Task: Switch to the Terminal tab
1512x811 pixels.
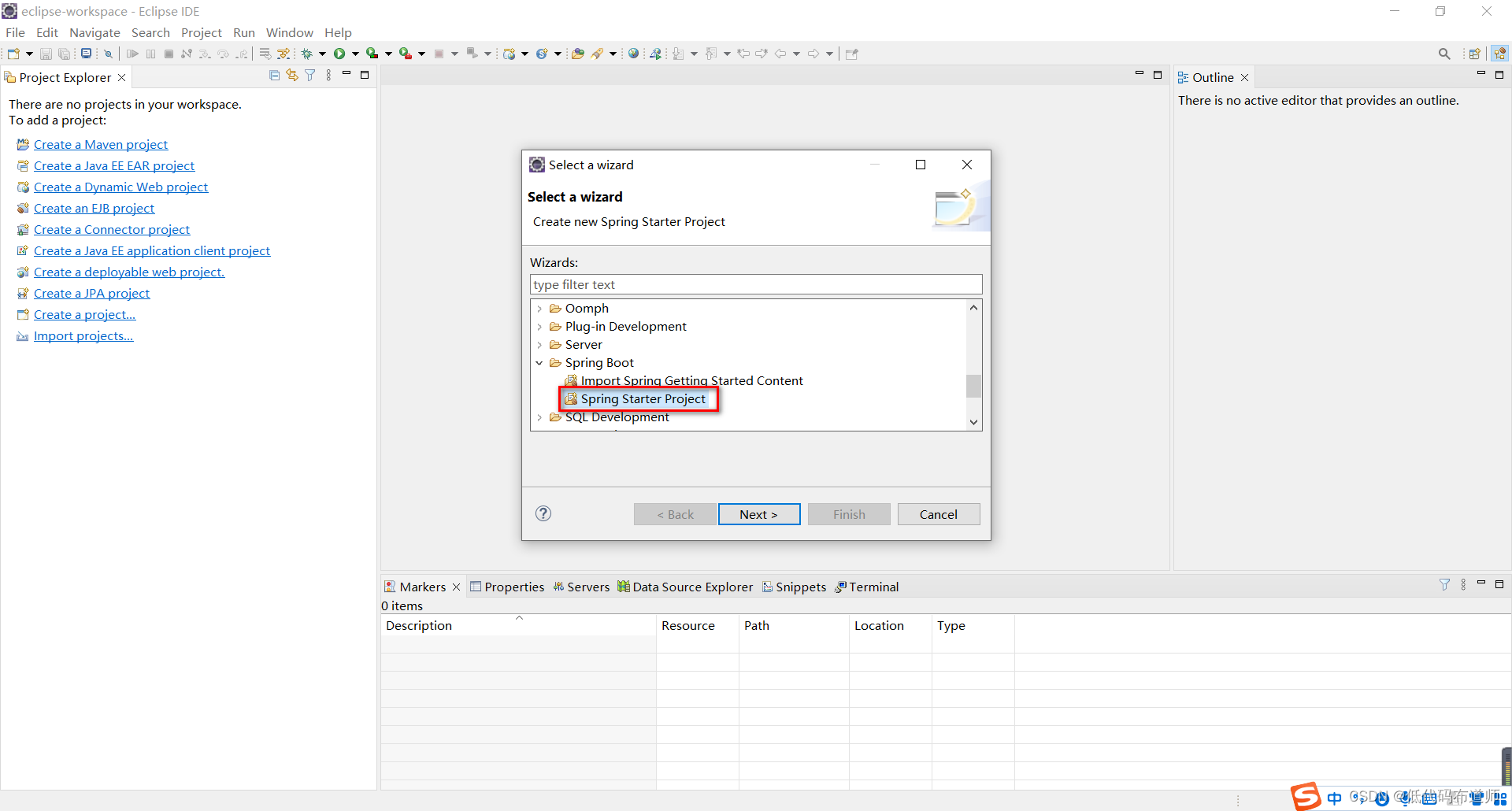Action: click(867, 587)
